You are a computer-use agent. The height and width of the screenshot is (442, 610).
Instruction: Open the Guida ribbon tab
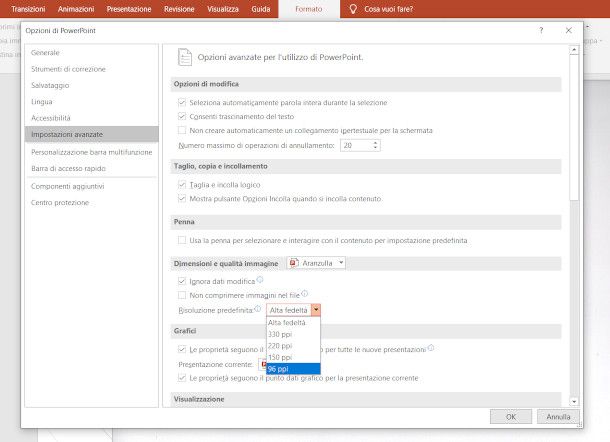tap(261, 9)
